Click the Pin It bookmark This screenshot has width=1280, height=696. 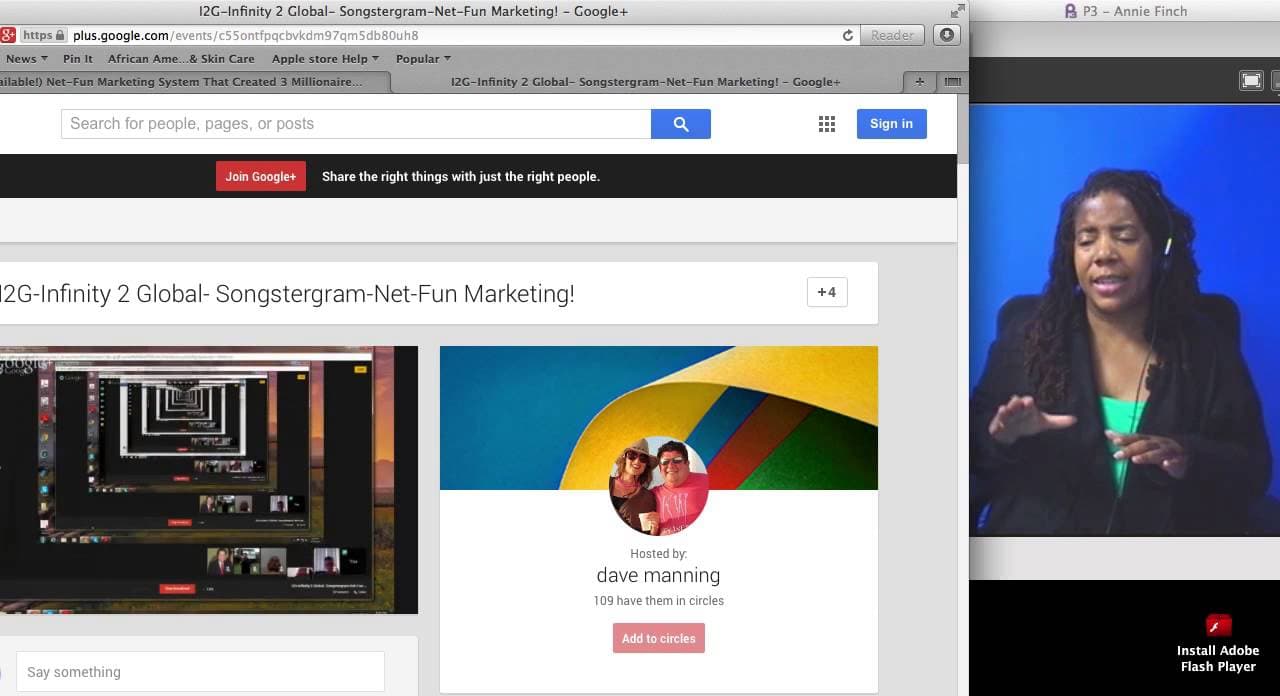pos(78,59)
